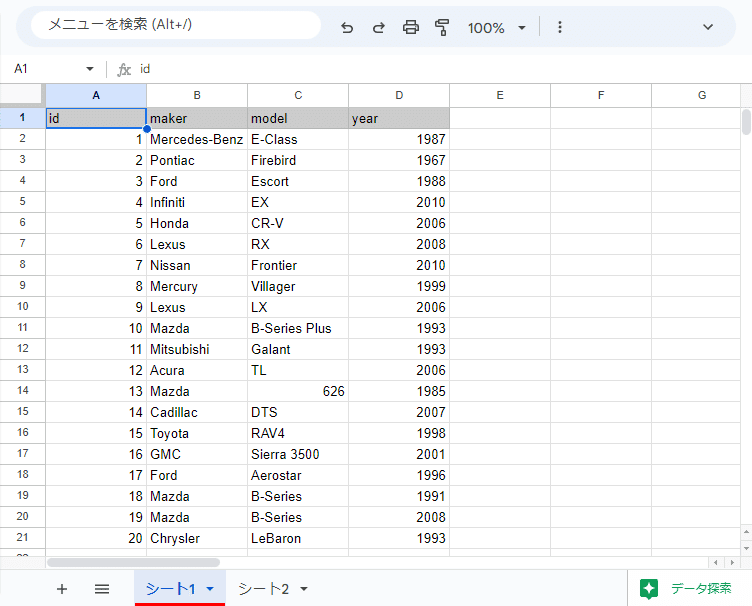Screen dimensions: 752x606
Task: Open the シート1 tab dropdown arrow
Action: (210, 589)
